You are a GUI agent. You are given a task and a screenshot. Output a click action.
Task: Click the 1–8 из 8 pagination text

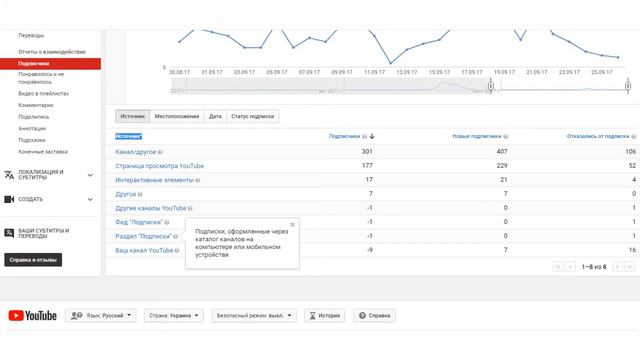tap(594, 267)
